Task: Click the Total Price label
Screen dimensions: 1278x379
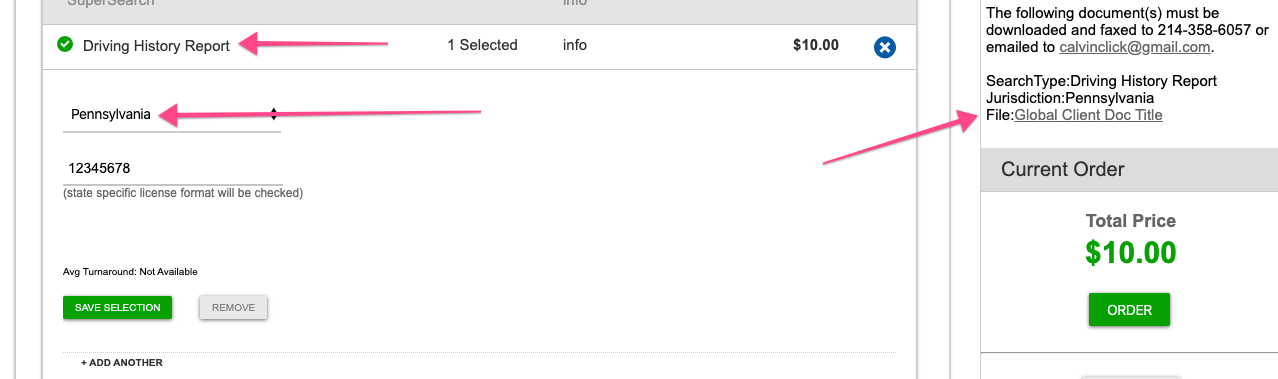Action: 1130,221
